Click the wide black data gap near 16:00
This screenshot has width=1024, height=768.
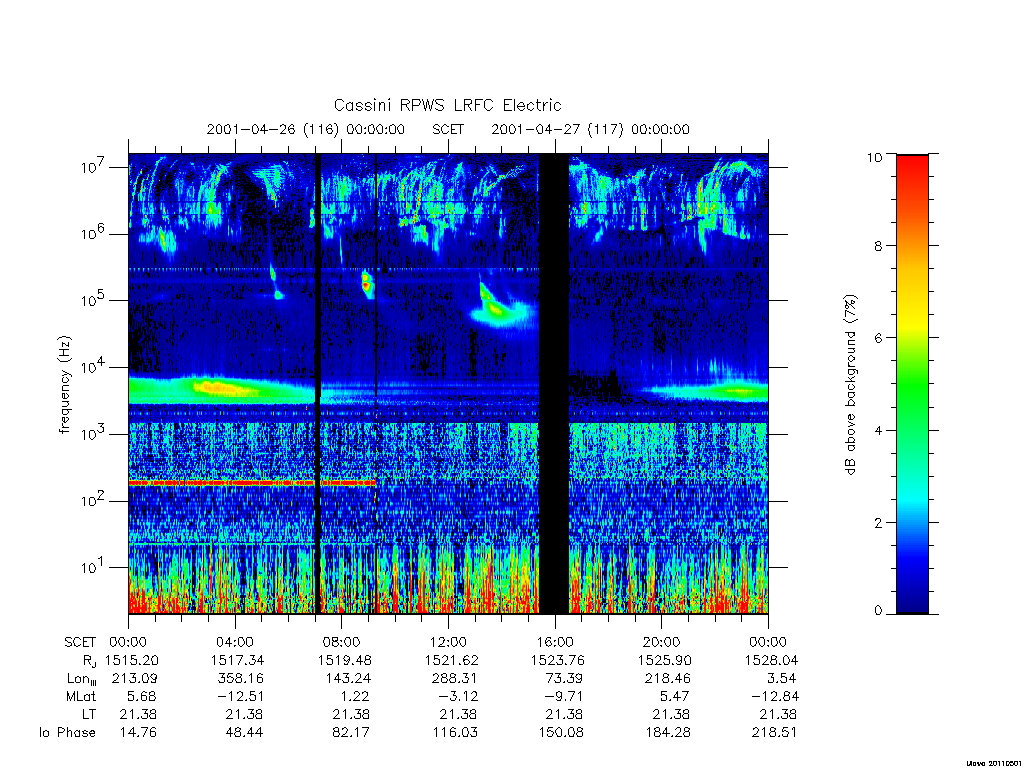click(554, 384)
